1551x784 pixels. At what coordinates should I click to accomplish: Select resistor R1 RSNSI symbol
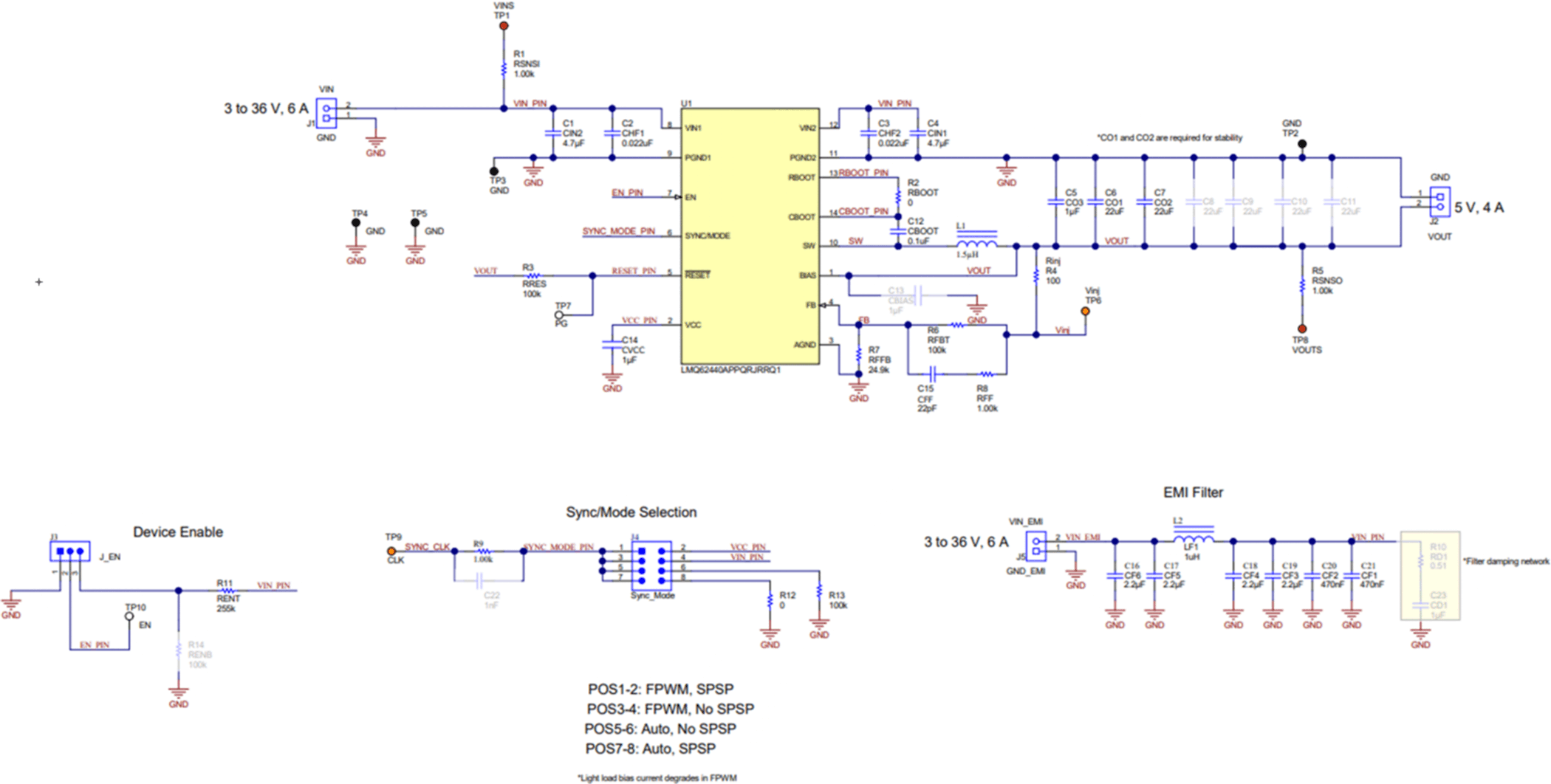[504, 68]
